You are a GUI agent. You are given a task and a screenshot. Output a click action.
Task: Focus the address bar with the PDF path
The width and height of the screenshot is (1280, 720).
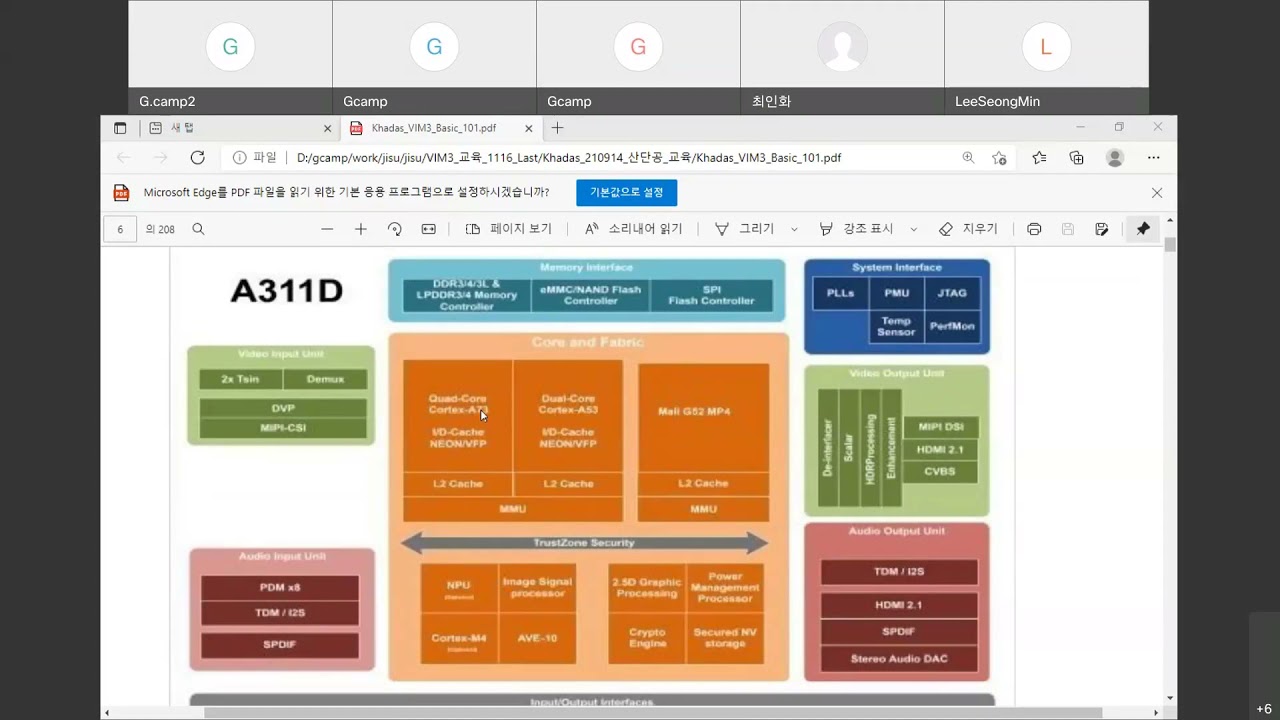(x=568, y=158)
